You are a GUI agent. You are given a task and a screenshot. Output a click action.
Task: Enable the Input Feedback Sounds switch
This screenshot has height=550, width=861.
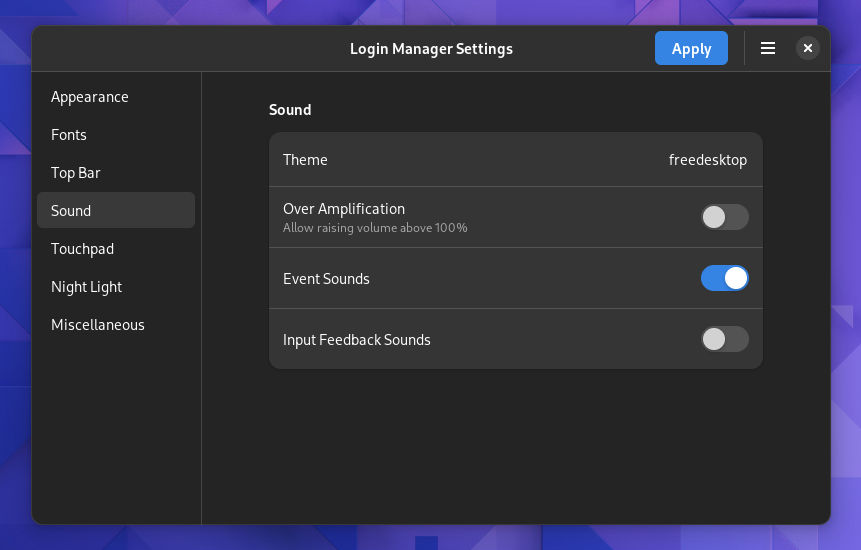[x=724, y=339]
